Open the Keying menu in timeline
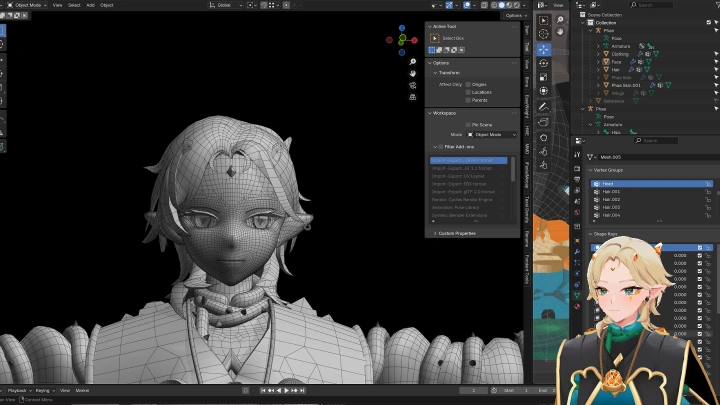The height and width of the screenshot is (405, 720). [x=45, y=390]
